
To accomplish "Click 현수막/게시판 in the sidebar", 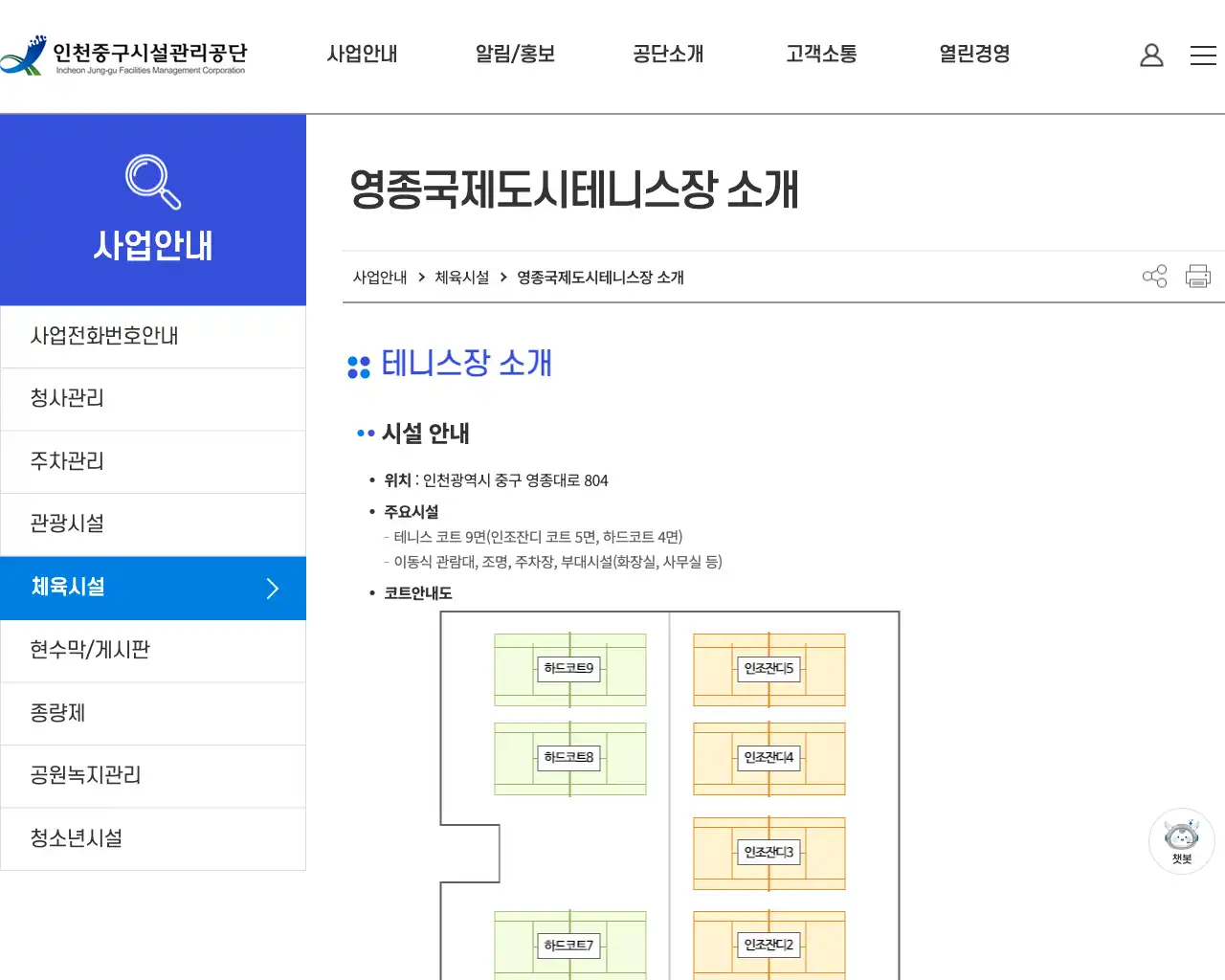I will [87, 651].
